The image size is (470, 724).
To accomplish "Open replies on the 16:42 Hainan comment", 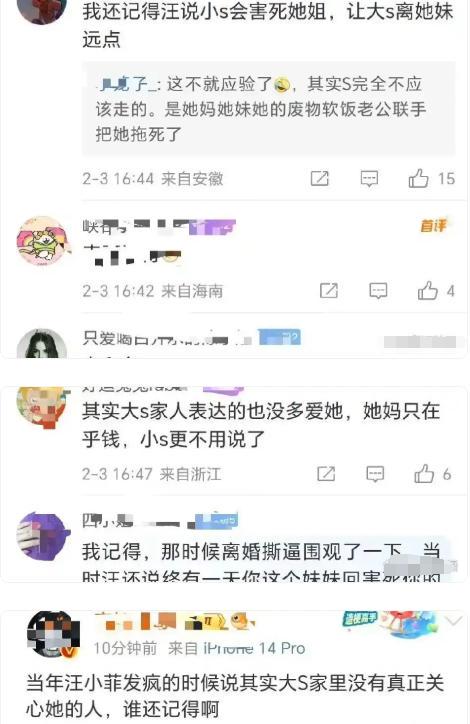I will coord(378,290).
